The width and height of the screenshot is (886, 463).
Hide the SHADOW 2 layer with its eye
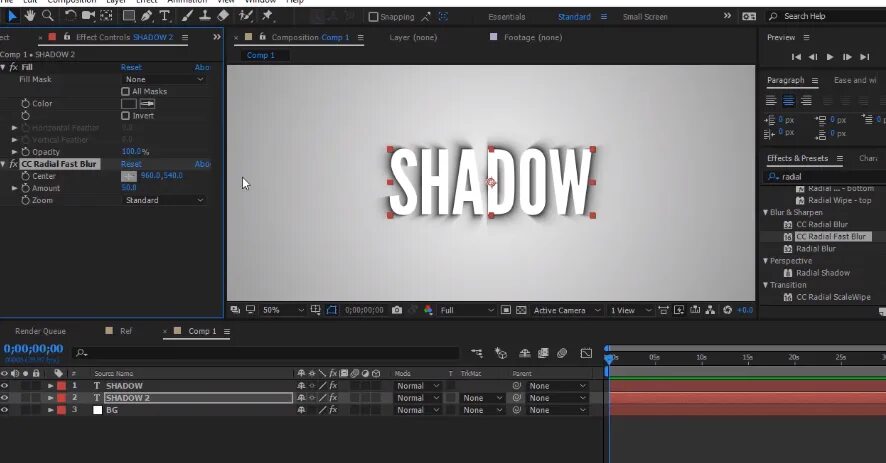(x=5, y=397)
